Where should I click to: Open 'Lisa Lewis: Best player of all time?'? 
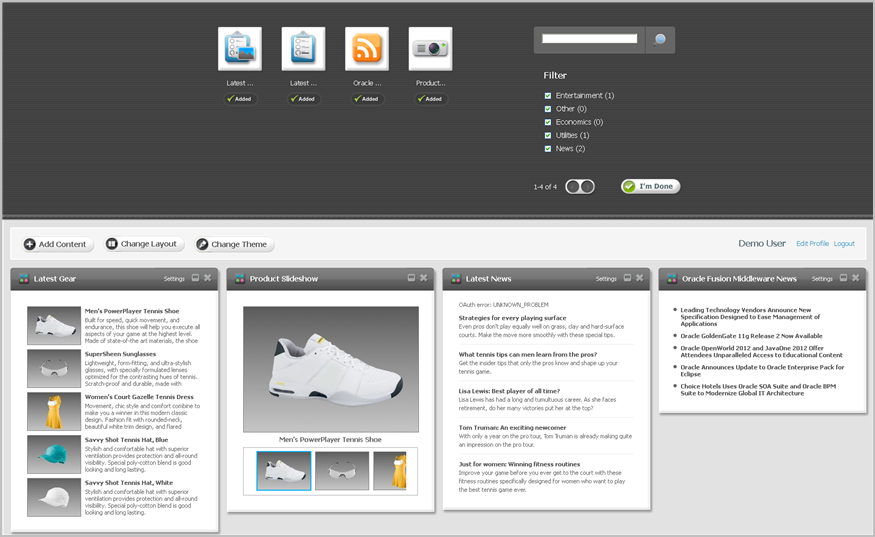pyautogui.click(x=509, y=391)
